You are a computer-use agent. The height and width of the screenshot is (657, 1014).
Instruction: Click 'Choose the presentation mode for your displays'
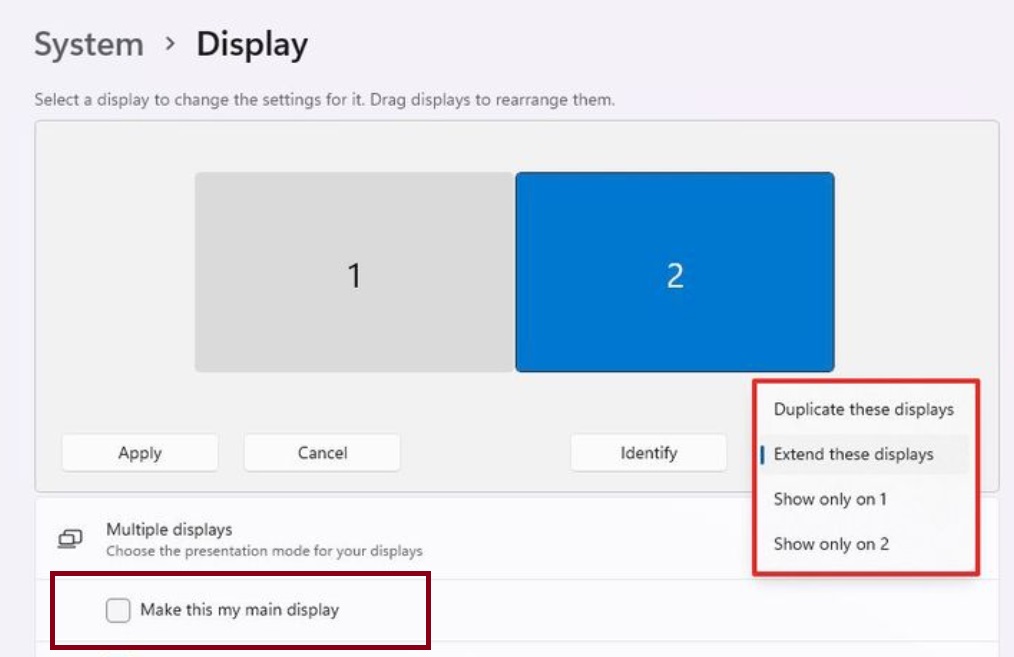coord(264,552)
